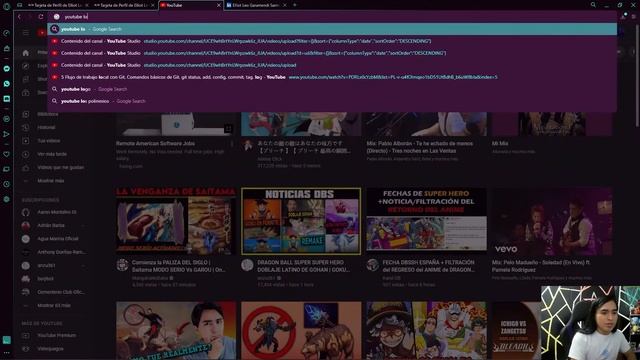Open history clock in browser sidebar
Image resolution: width=640 pixels, height=360 pixels.
click(7, 184)
